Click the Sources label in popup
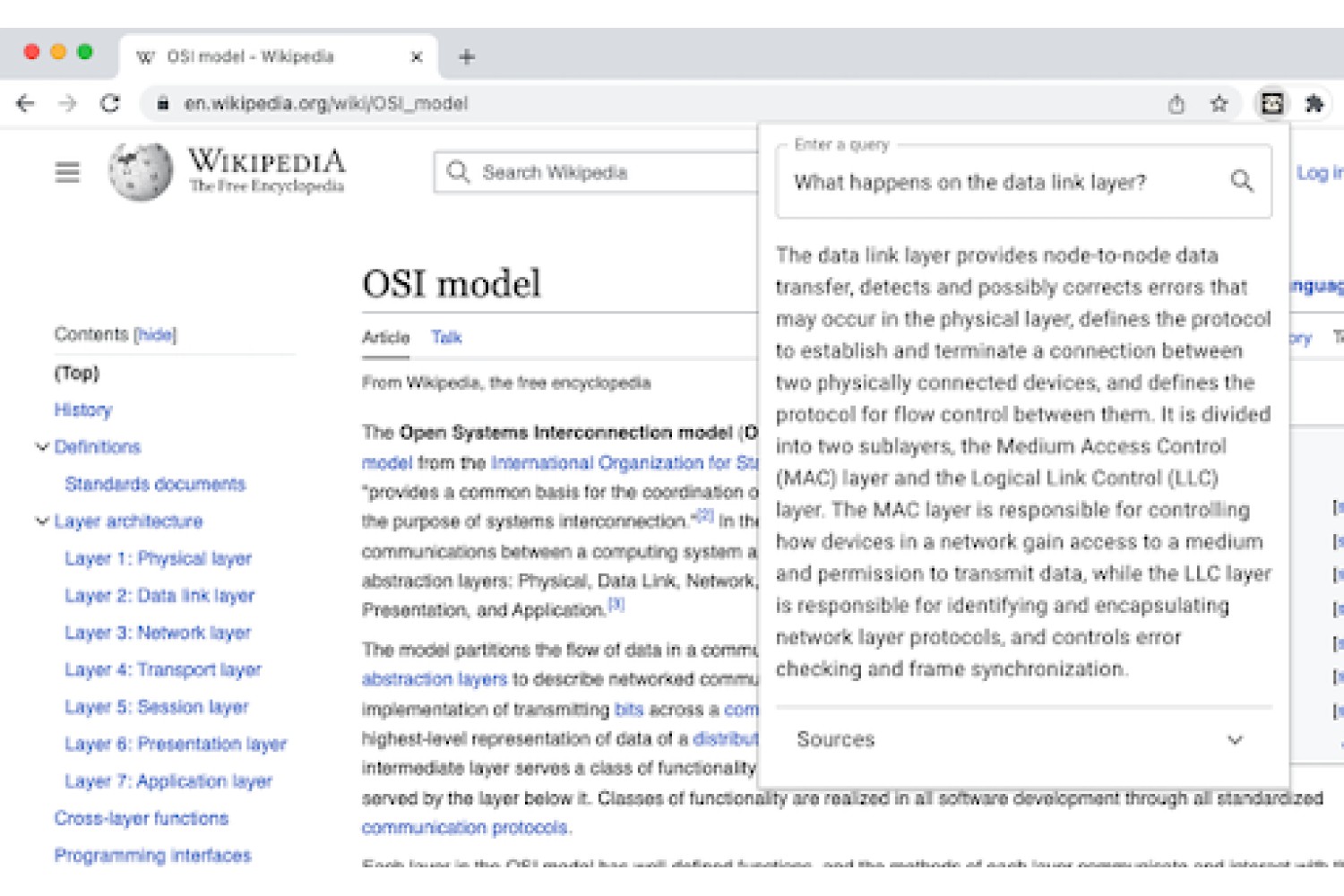 coord(835,739)
